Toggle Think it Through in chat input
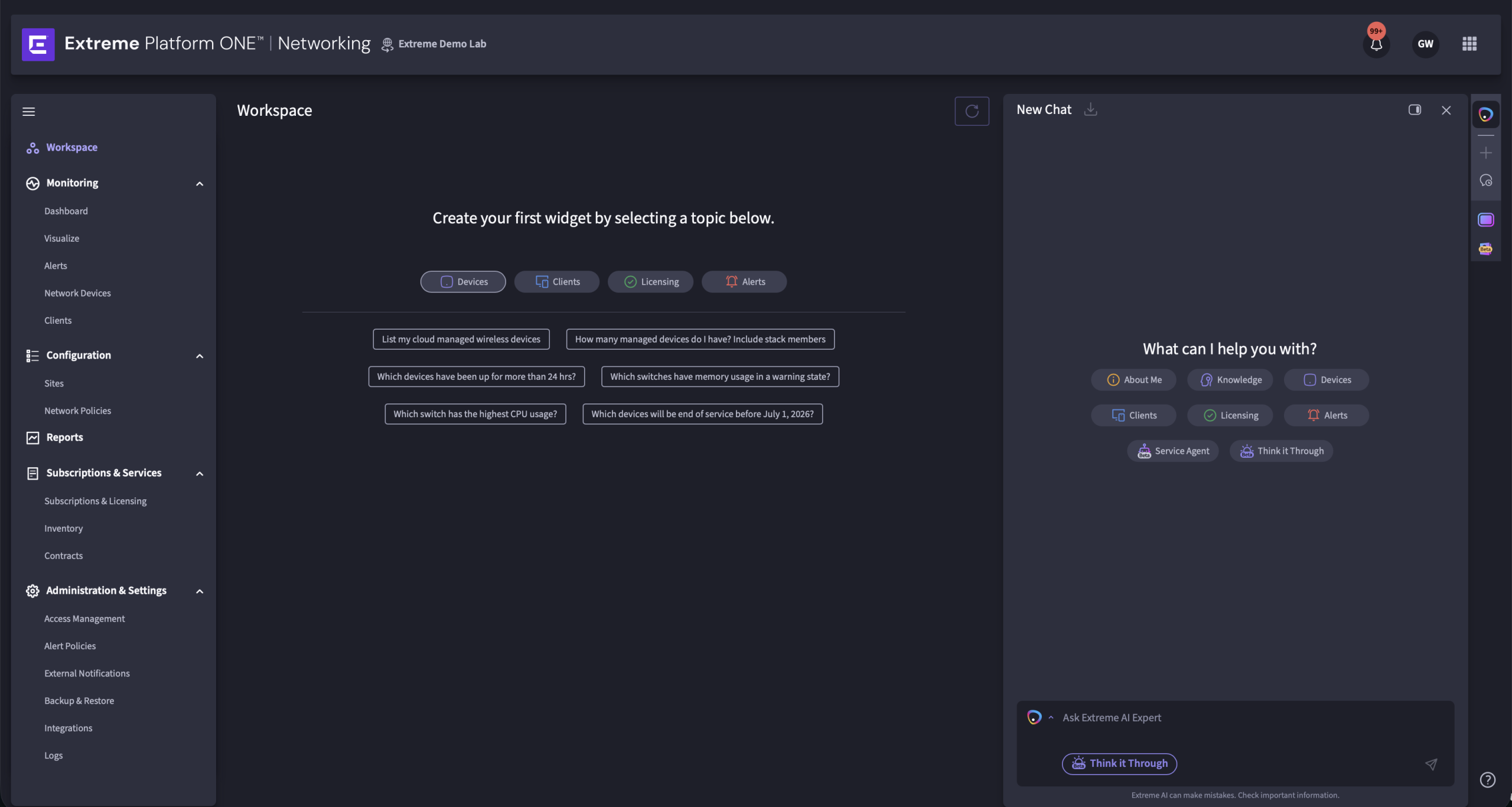This screenshot has height=807, width=1512. click(1119, 763)
